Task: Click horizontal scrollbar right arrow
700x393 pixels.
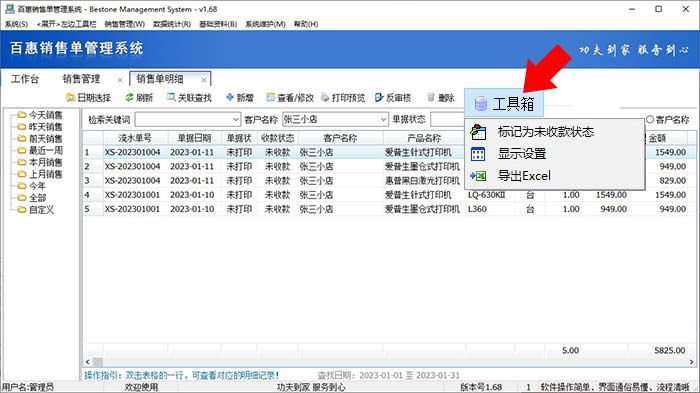Action: [x=692, y=362]
